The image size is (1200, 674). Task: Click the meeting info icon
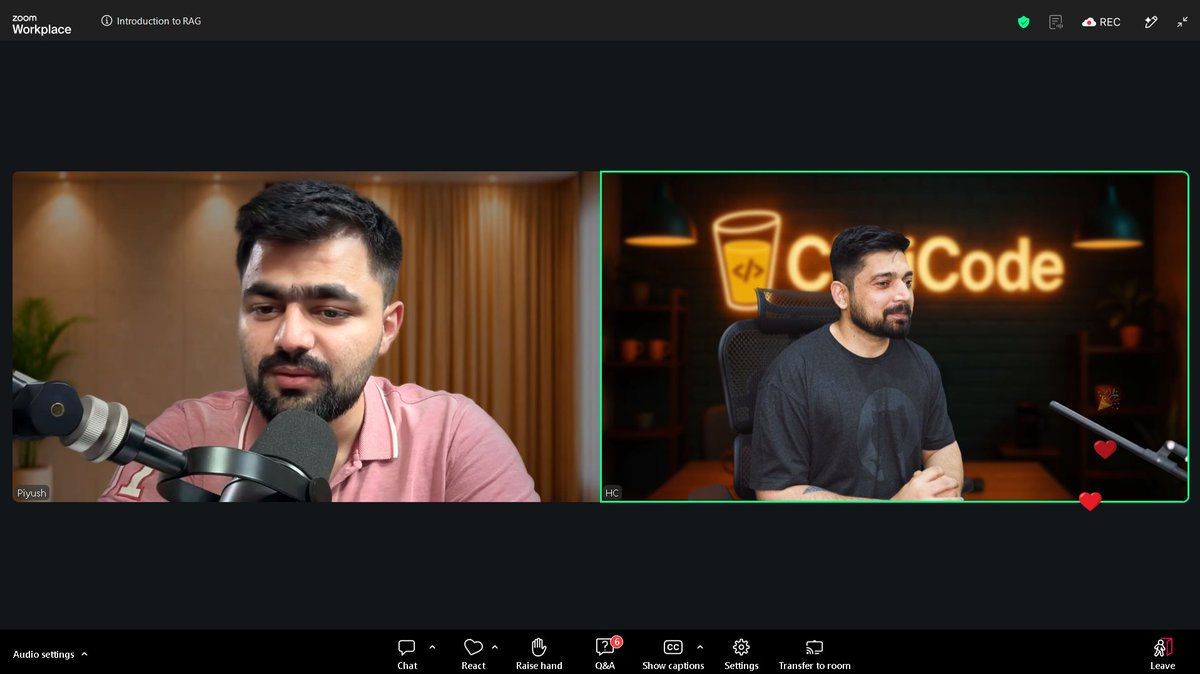pyautogui.click(x=107, y=21)
